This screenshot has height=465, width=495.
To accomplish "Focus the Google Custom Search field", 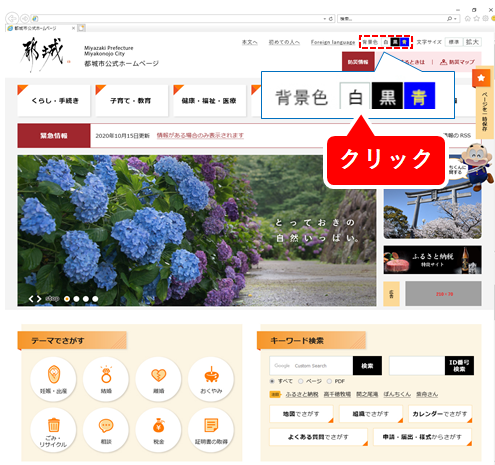I will pos(311,366).
